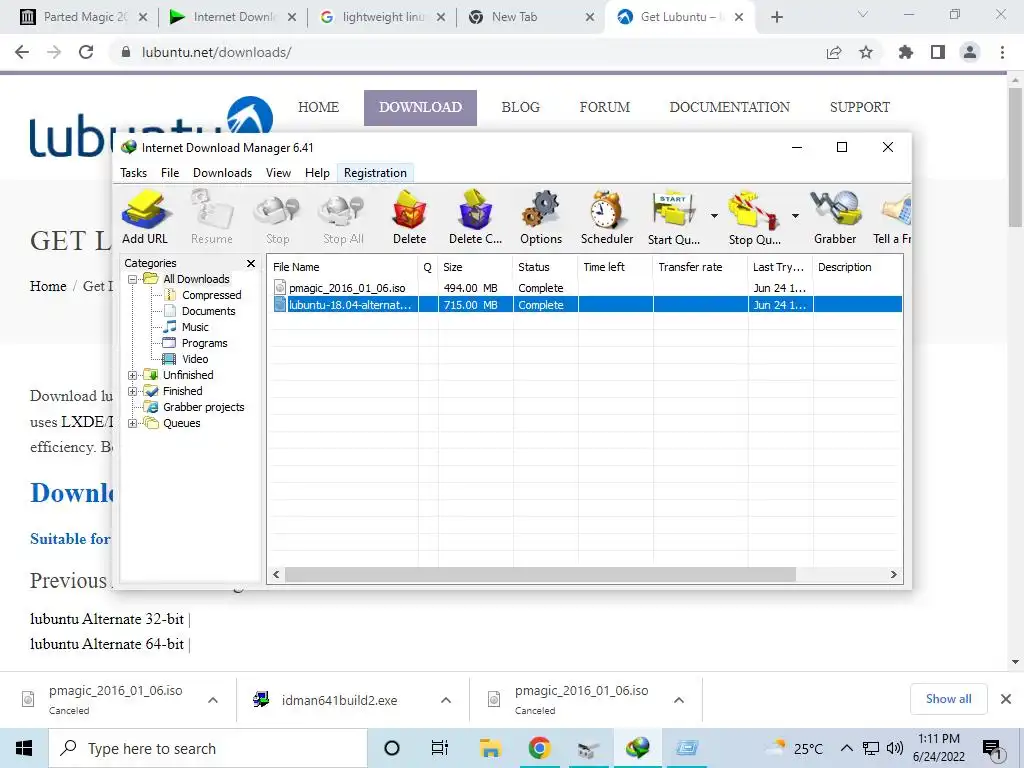Go back in browser history
Image resolution: width=1024 pixels, height=768 pixels.
point(22,52)
